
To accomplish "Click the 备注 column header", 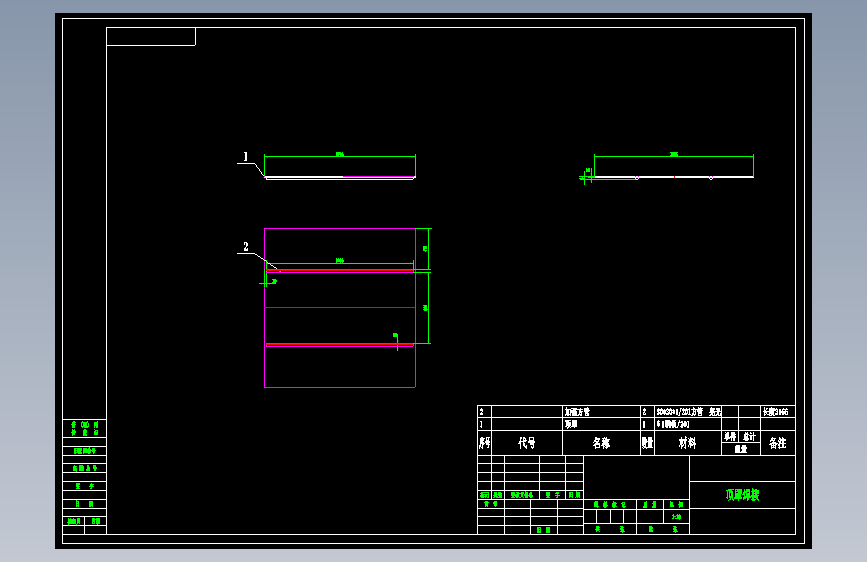I will click(777, 443).
